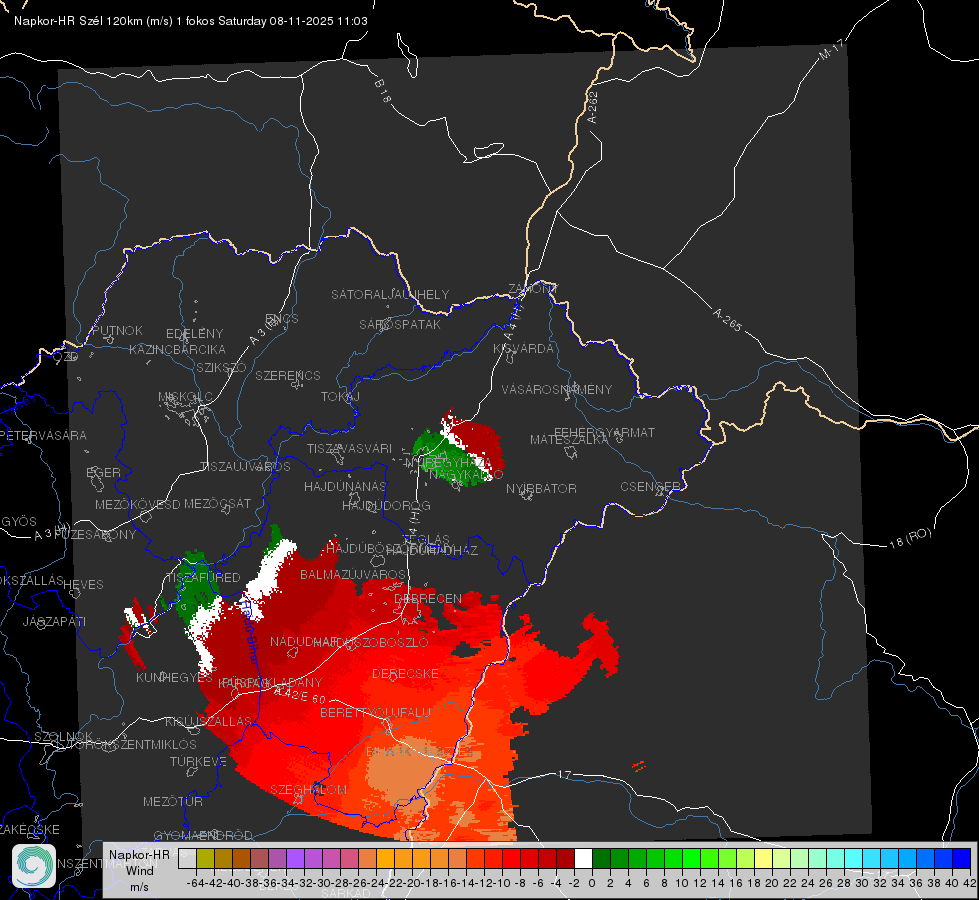The image size is (979, 900).
Task: Click the PUTNOK city label
Action: click(x=117, y=330)
